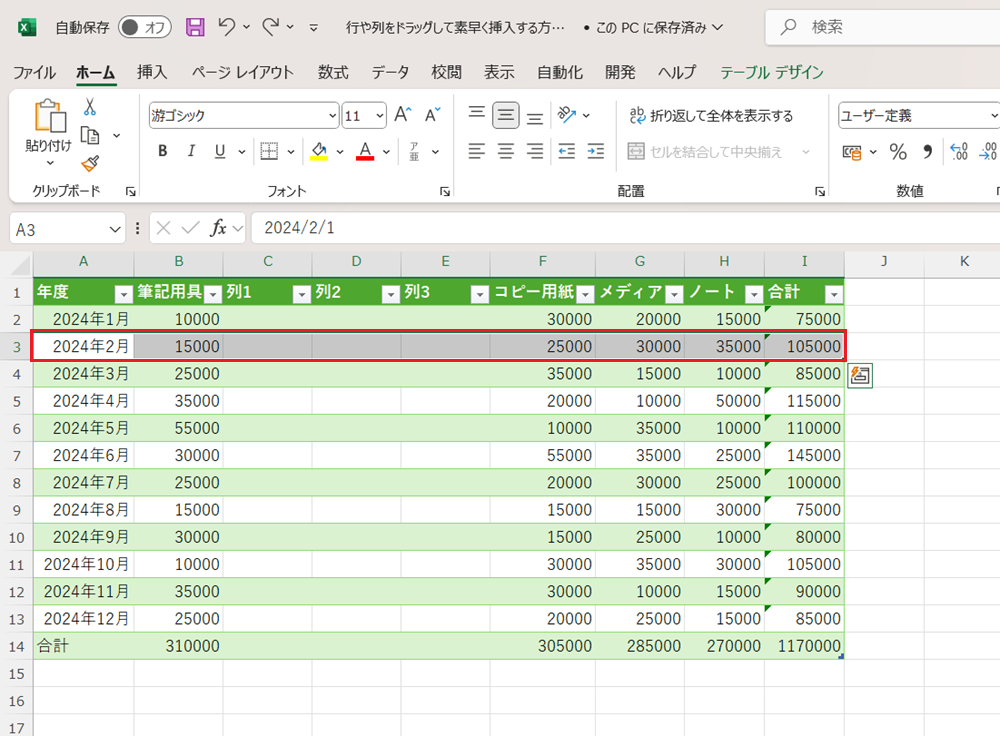The height and width of the screenshot is (736, 1000).
Task: Toggle Italic formatting
Action: coord(191,151)
